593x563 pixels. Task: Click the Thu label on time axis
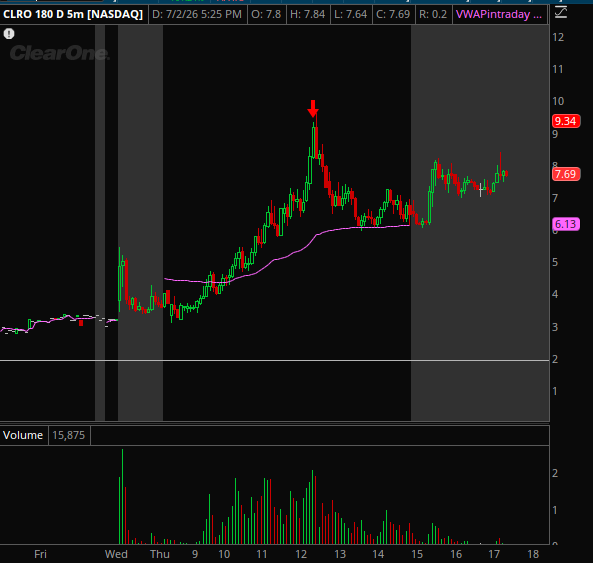pos(160,554)
